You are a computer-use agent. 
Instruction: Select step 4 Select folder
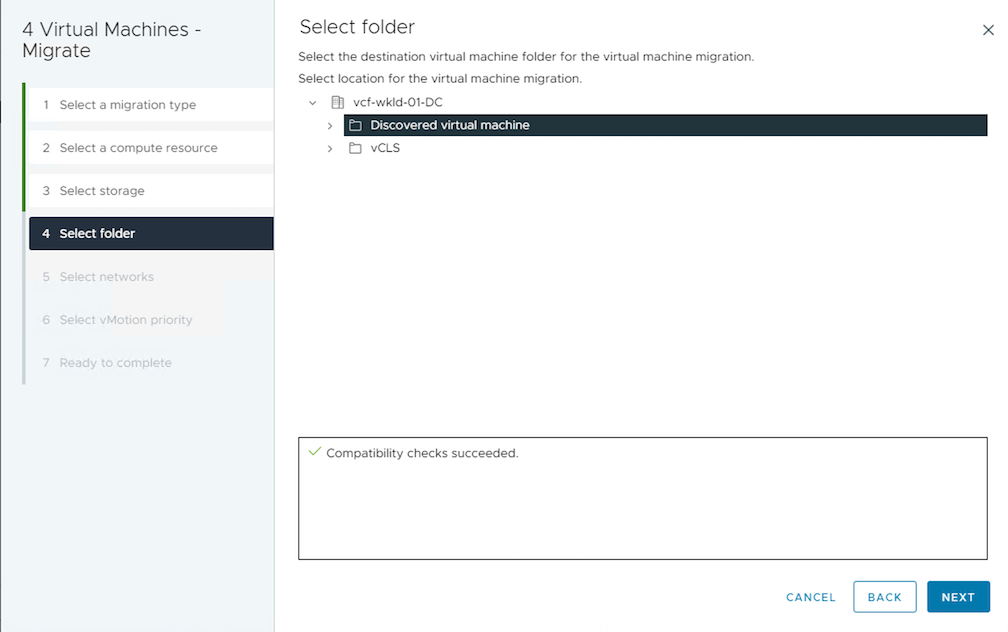coord(97,234)
